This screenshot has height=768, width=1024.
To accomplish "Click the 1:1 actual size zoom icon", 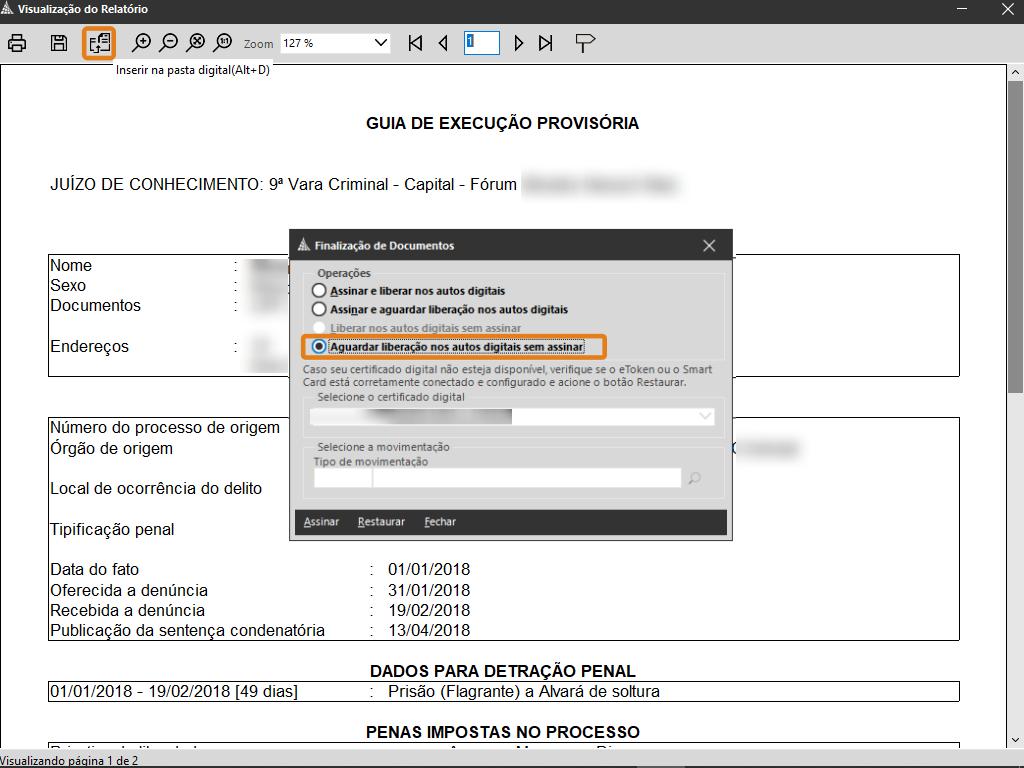I will (223, 43).
